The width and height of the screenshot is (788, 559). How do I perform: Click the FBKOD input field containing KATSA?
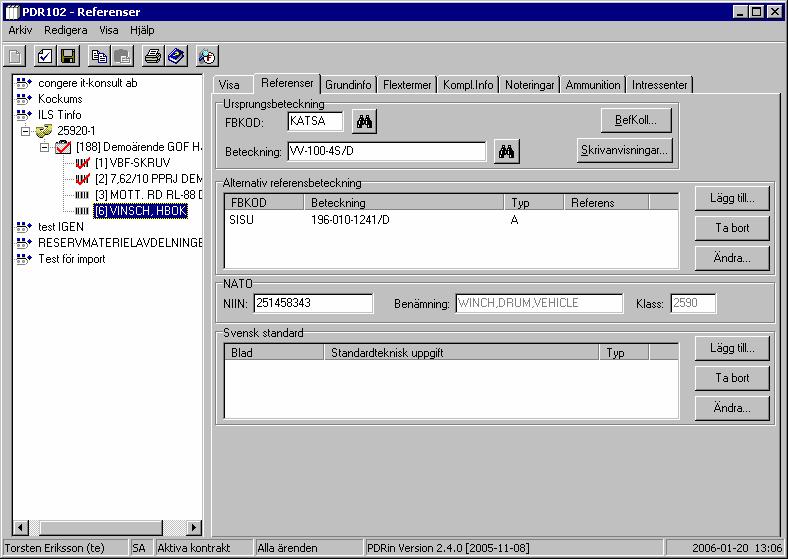(x=316, y=121)
